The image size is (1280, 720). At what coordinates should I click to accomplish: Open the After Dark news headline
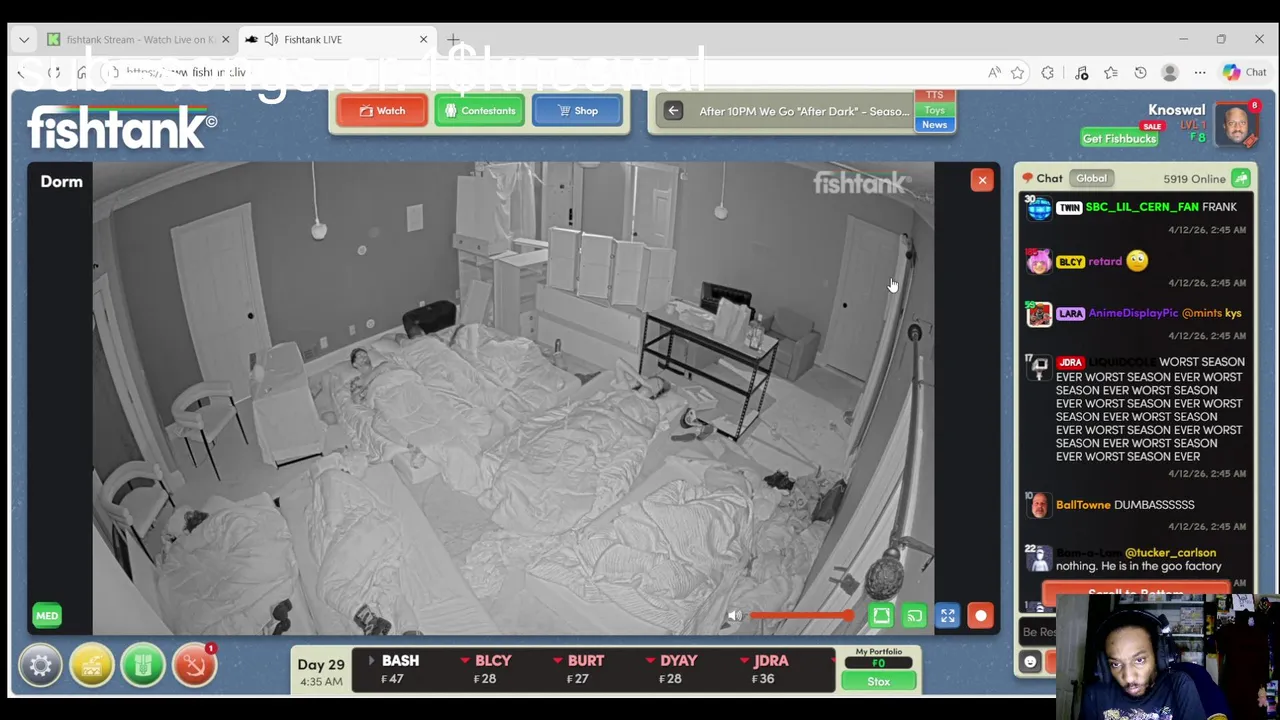(x=804, y=111)
